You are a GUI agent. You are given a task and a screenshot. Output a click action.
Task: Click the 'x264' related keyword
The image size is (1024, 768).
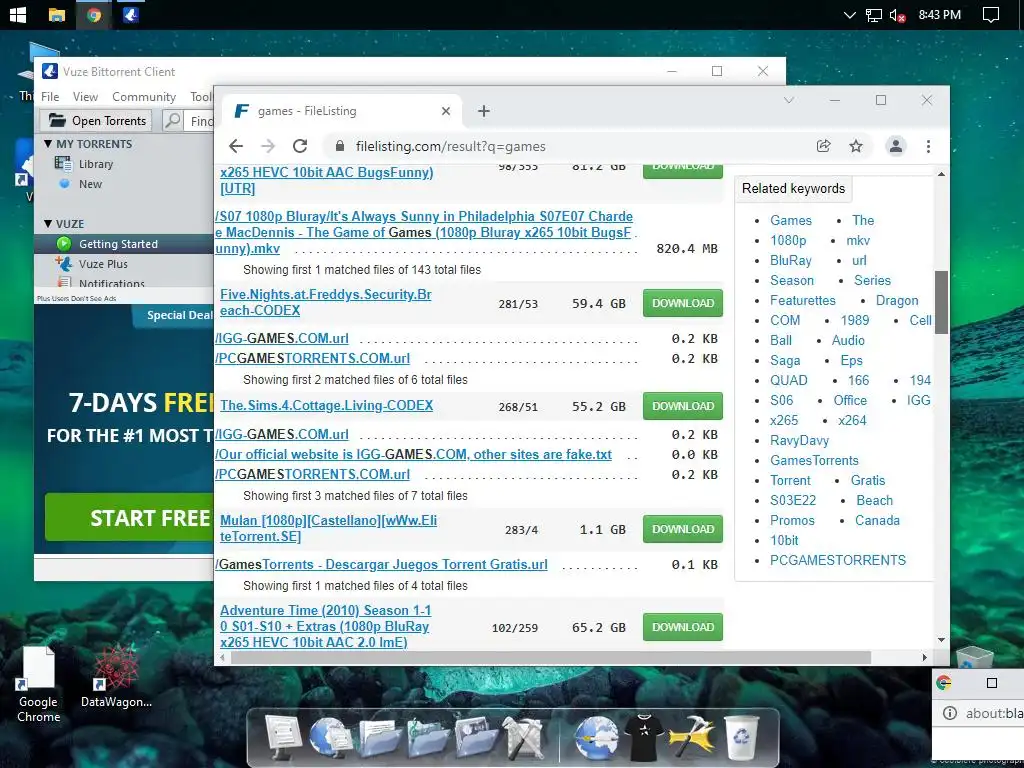852,421
